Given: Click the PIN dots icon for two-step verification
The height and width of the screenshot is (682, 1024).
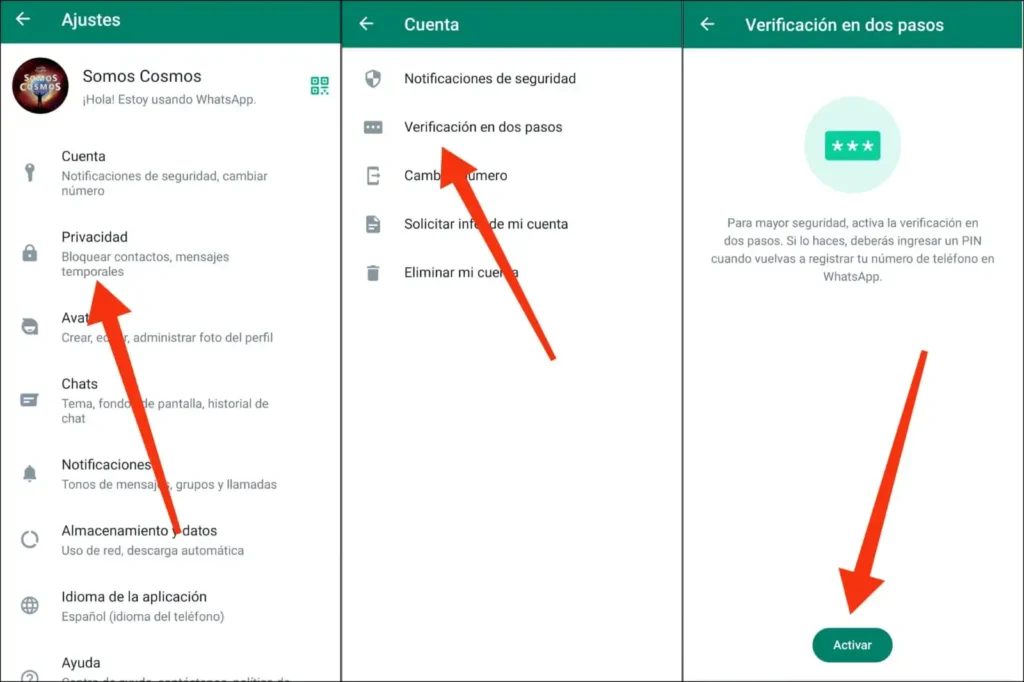Looking at the screenshot, I should click(x=373, y=127).
